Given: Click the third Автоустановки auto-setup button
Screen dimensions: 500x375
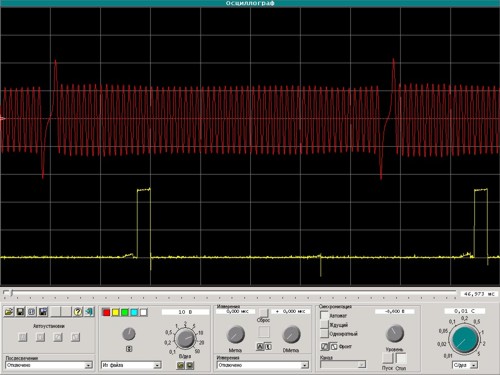Looking at the screenshot, I should pyautogui.click(x=58, y=337).
